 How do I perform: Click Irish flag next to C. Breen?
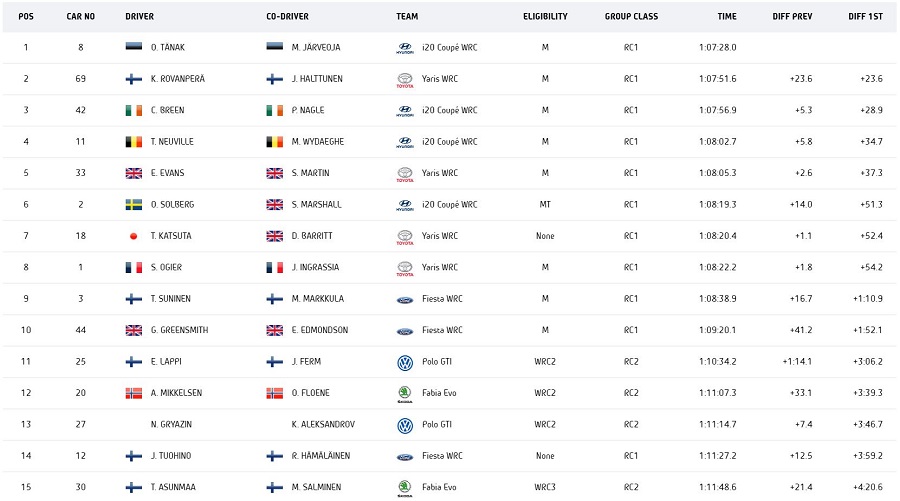point(134,110)
